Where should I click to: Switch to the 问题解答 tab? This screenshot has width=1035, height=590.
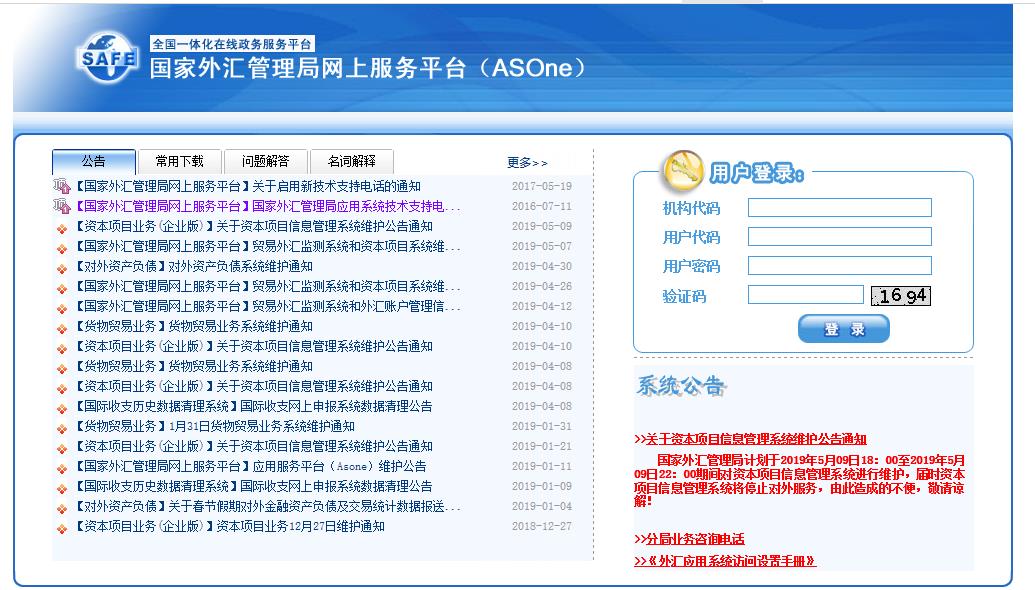pyautogui.click(x=266, y=161)
